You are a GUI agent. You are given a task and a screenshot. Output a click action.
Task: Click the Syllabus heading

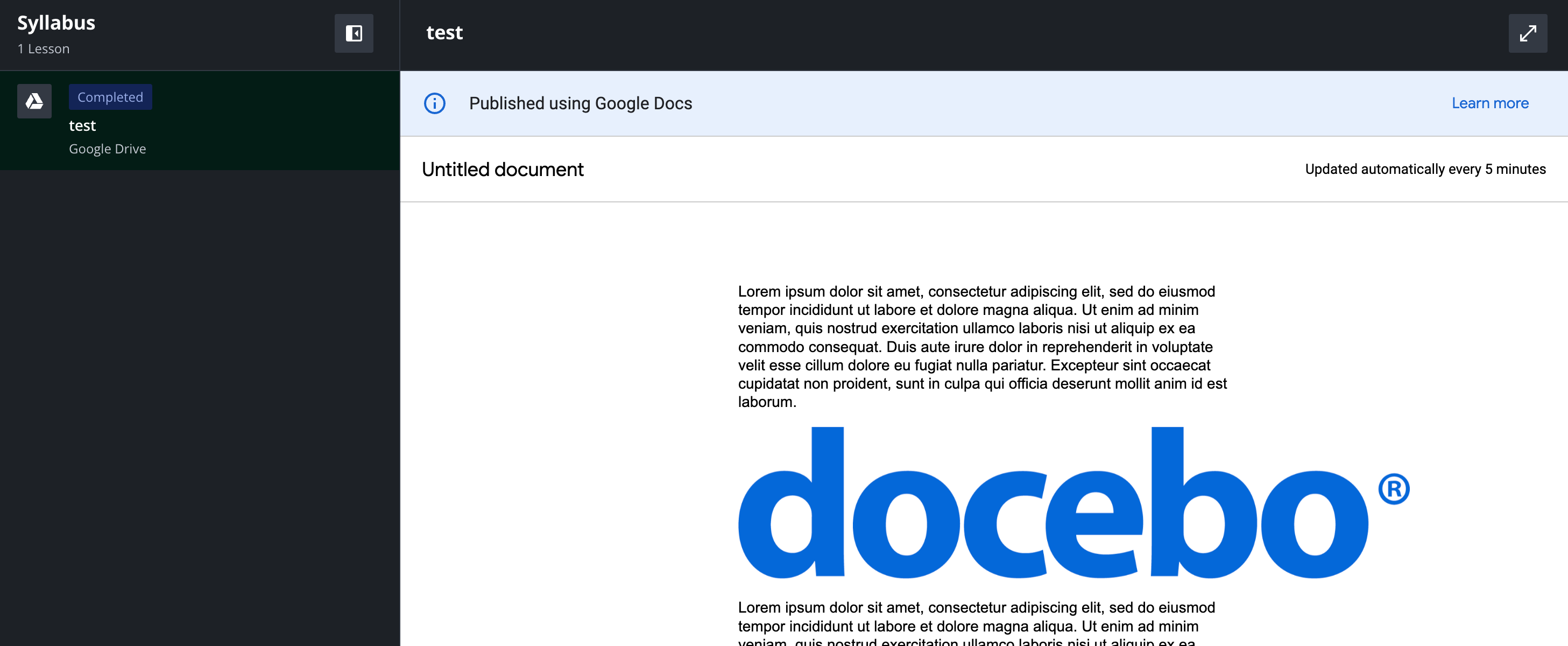pyautogui.click(x=56, y=23)
